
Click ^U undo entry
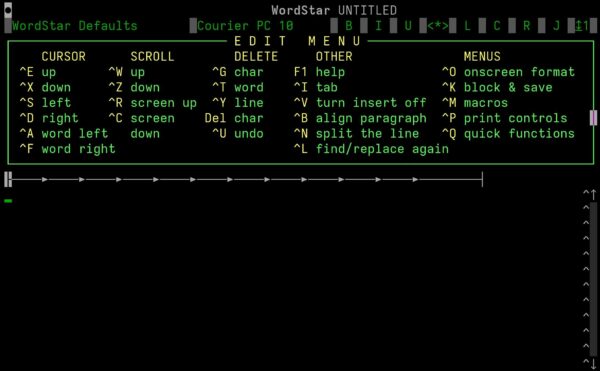click(238, 133)
